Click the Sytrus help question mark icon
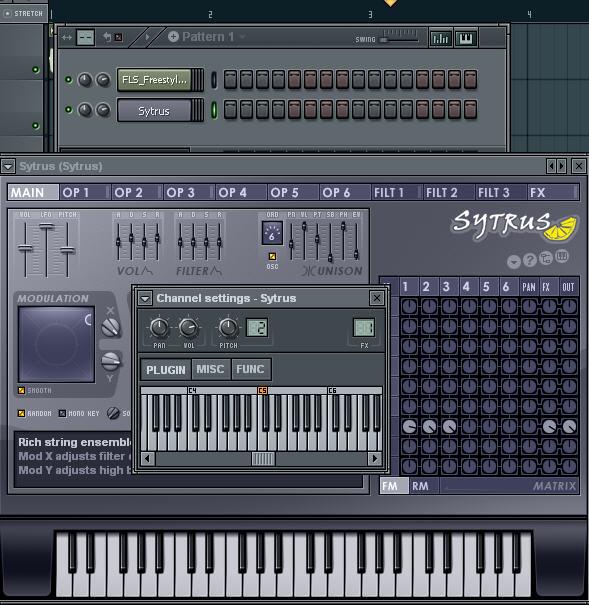The width and height of the screenshot is (589, 605). coord(530,260)
